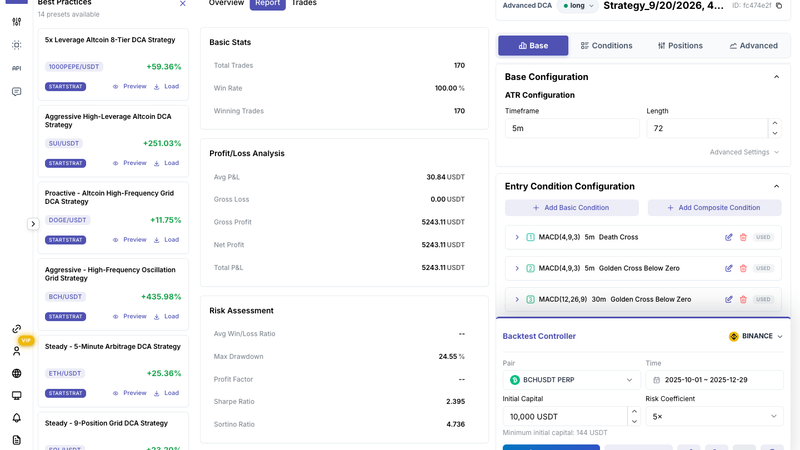Load the SUI/USDT Aggressive High-Leverage strategy
This screenshot has width=800, height=450.
pos(166,163)
